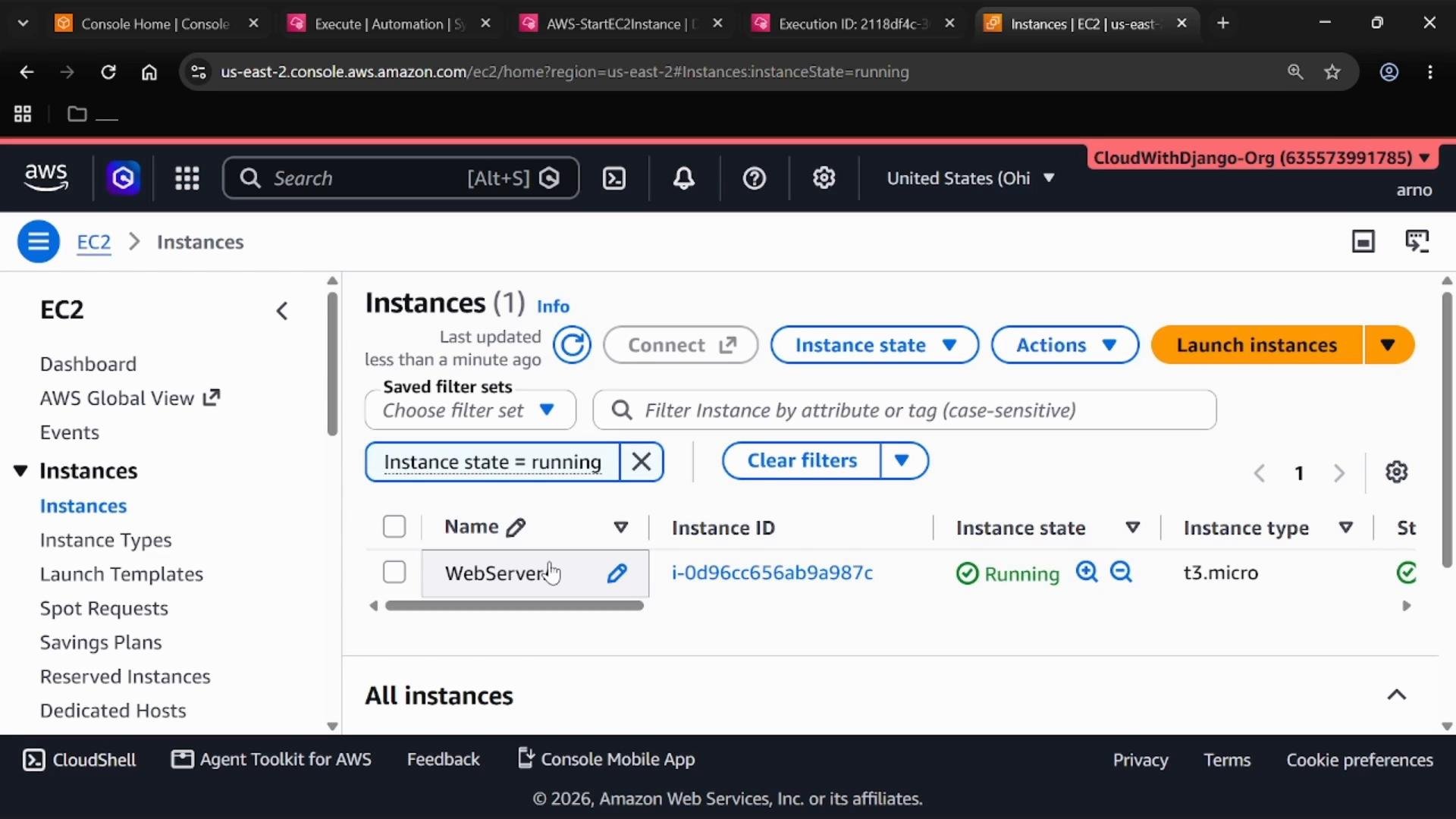Screen dimensions: 1456x819
Task: Click the horizontal table scrollbar
Action: (514, 606)
